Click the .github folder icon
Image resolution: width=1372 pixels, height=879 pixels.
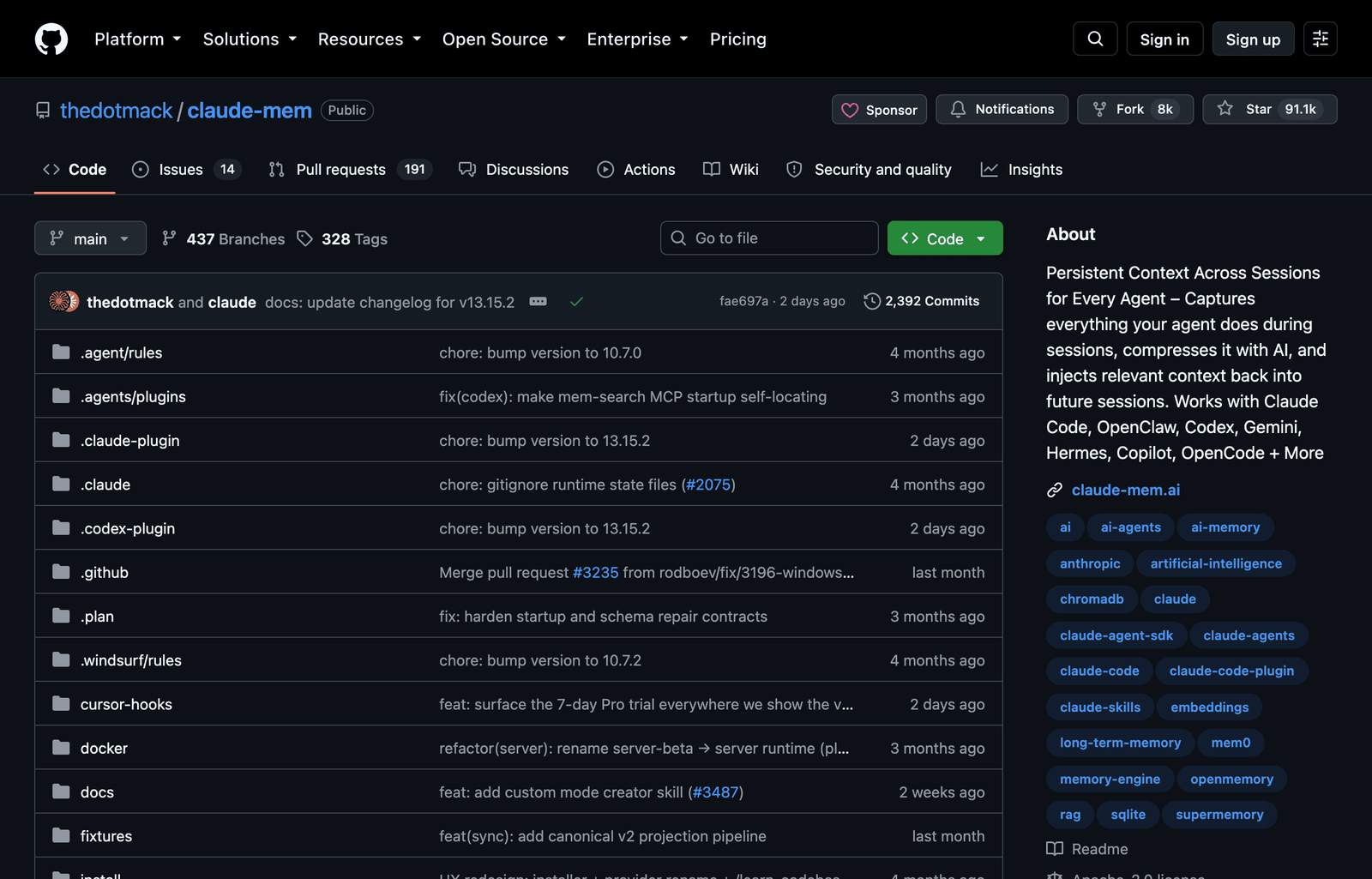click(61, 572)
